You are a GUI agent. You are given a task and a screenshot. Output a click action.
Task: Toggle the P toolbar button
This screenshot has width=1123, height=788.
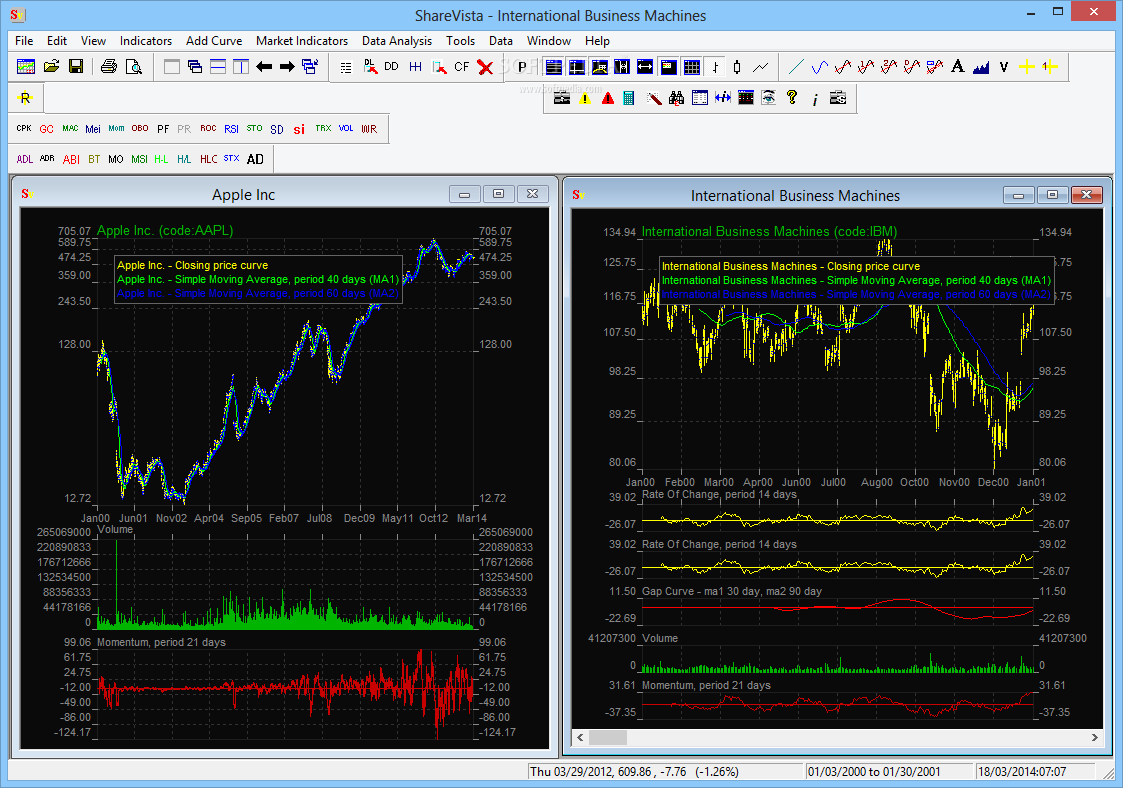click(x=522, y=67)
